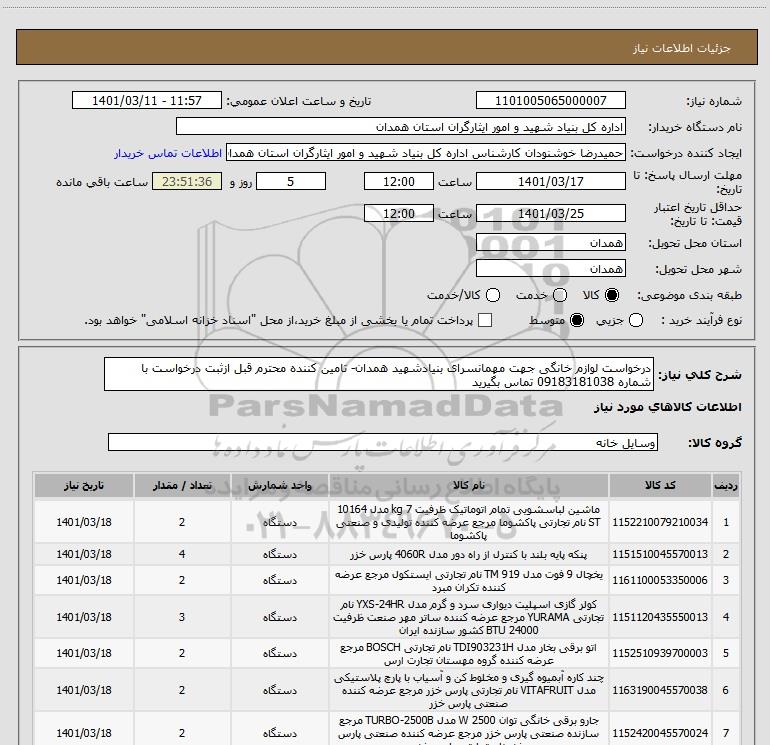
Task: Click the شرح کلی نیاز description box
Action: coord(379,375)
